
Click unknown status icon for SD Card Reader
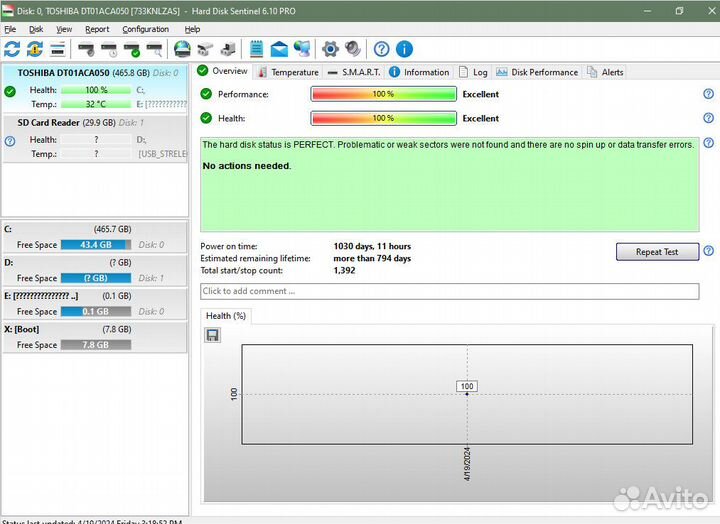coord(10,141)
